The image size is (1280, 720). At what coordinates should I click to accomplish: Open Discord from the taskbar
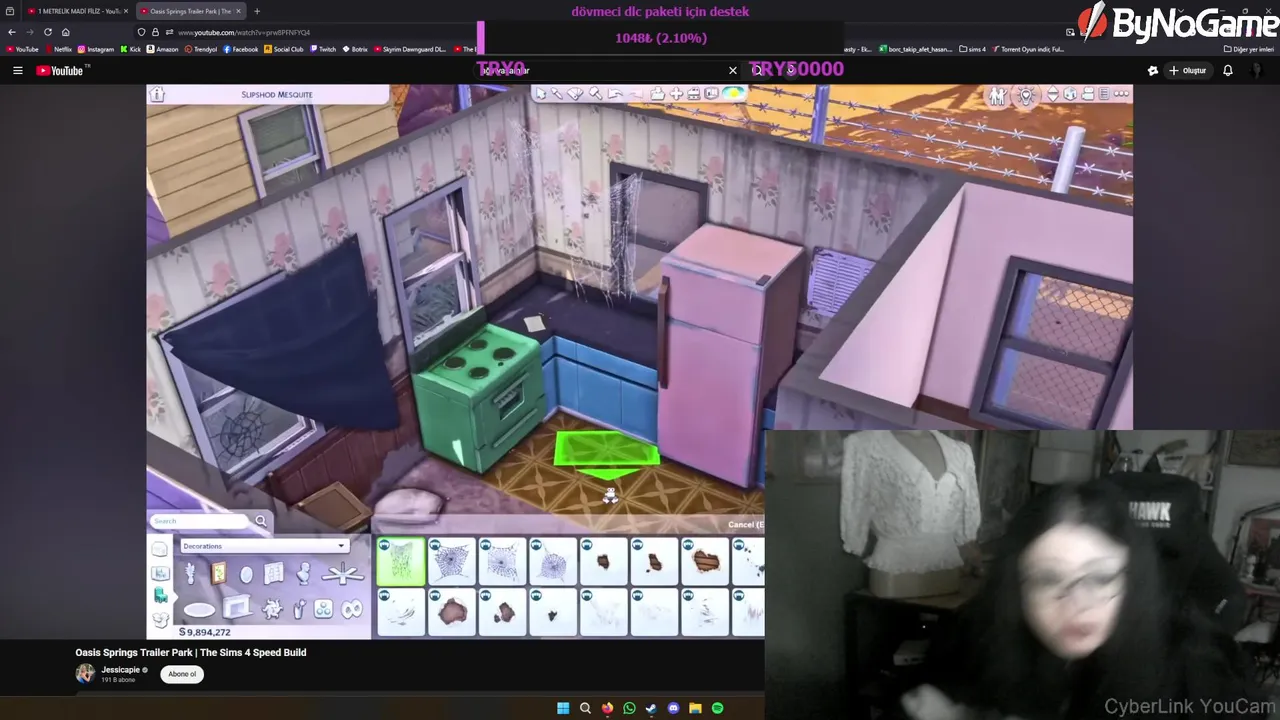[673, 708]
